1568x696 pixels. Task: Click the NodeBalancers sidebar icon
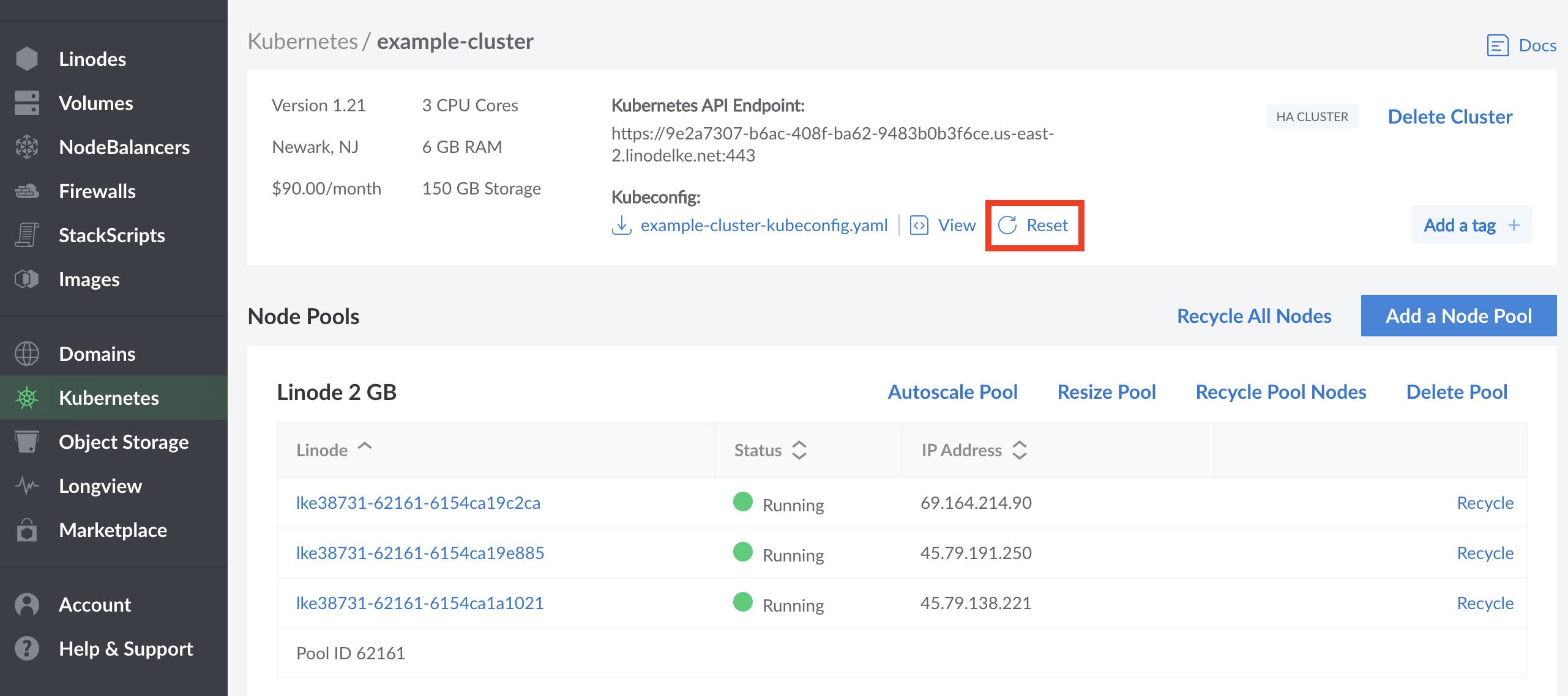click(x=27, y=147)
